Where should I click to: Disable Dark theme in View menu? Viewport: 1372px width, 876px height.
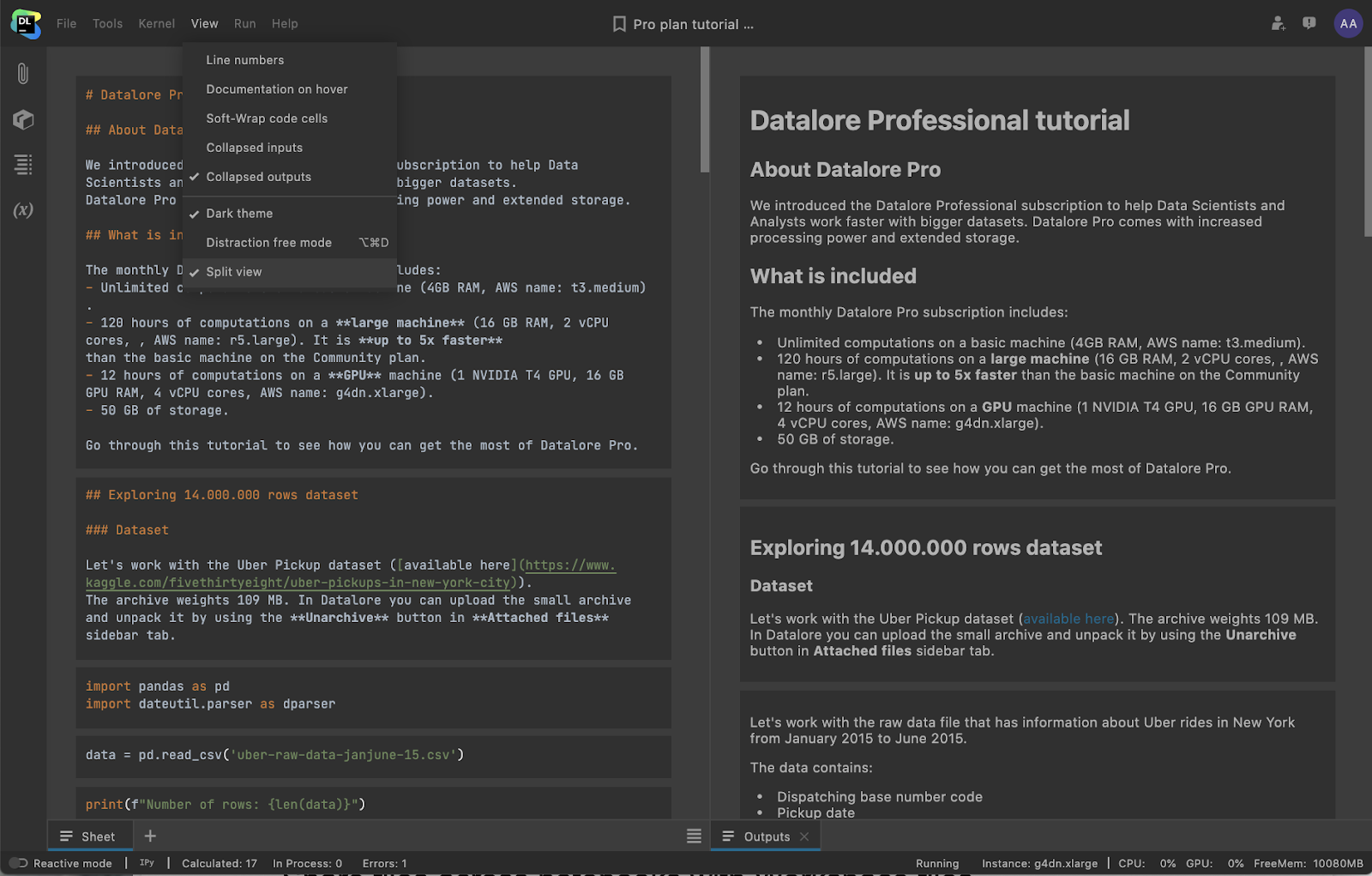tap(239, 214)
